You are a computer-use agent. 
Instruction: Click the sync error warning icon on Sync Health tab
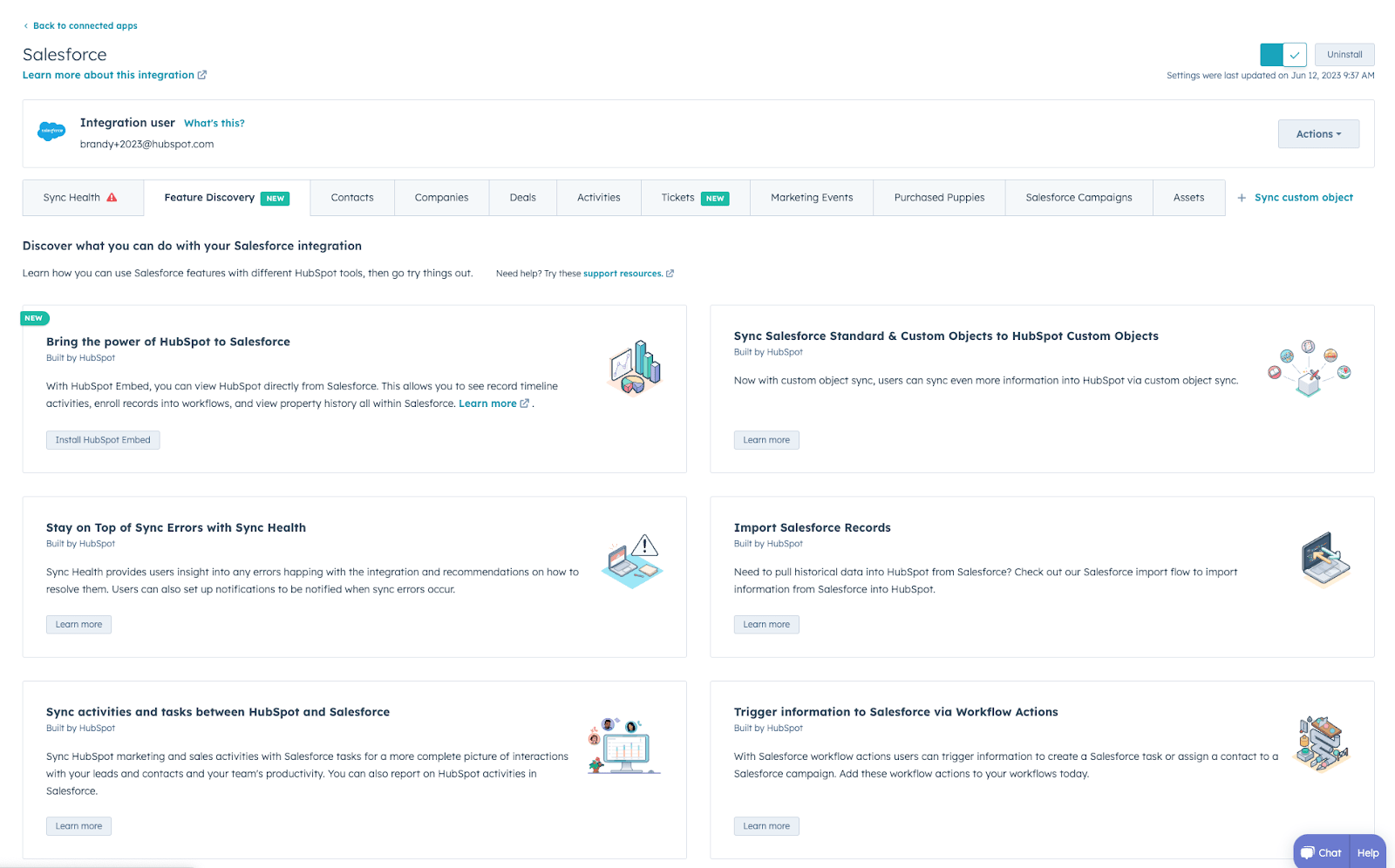click(x=111, y=197)
